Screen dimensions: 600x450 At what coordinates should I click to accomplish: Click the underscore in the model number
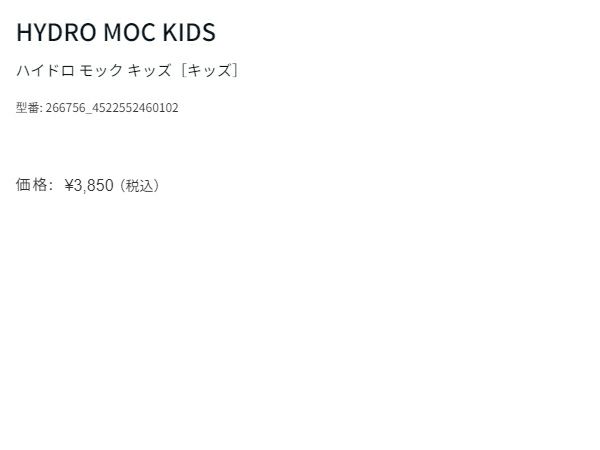(88, 110)
